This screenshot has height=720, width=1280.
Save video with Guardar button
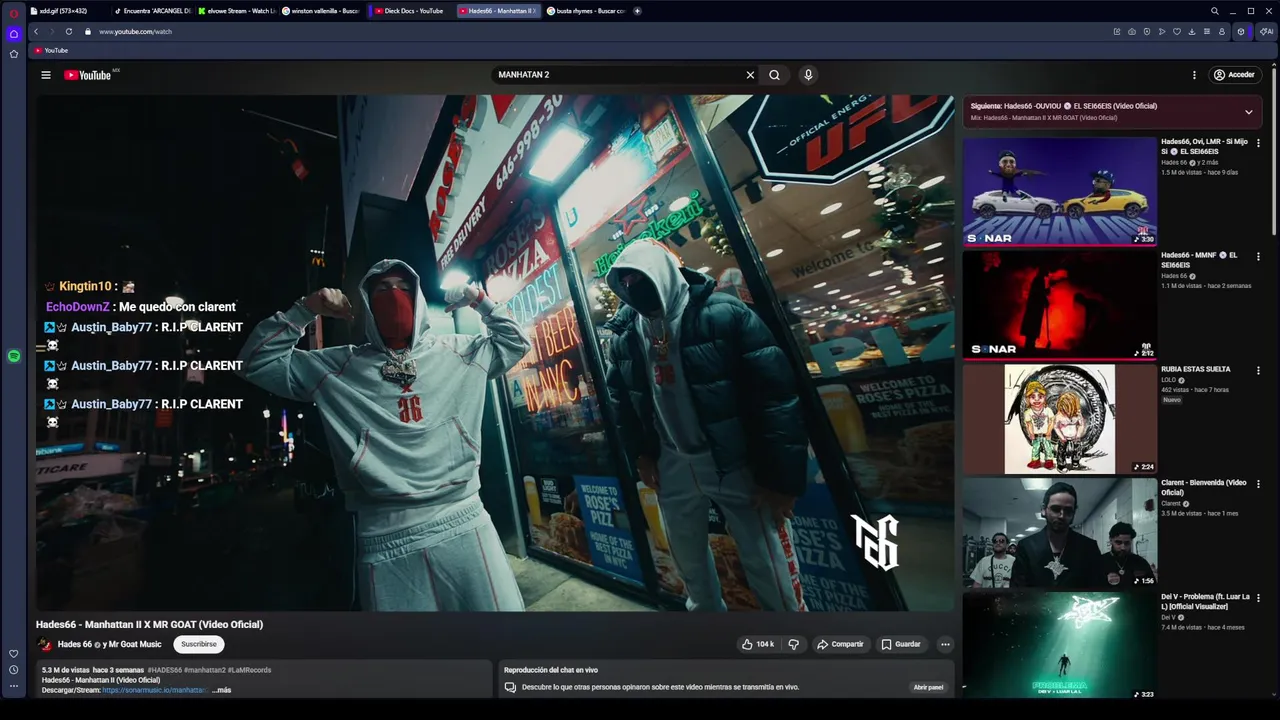point(900,644)
